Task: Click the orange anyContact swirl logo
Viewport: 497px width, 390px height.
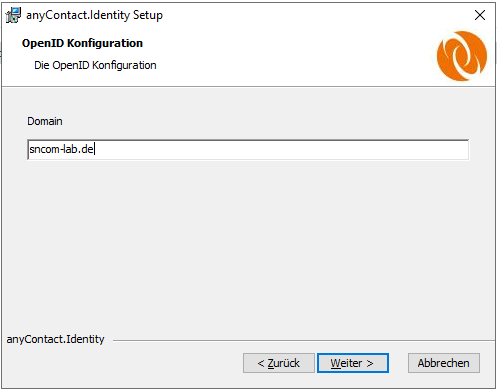Action: pyautogui.click(x=462, y=56)
